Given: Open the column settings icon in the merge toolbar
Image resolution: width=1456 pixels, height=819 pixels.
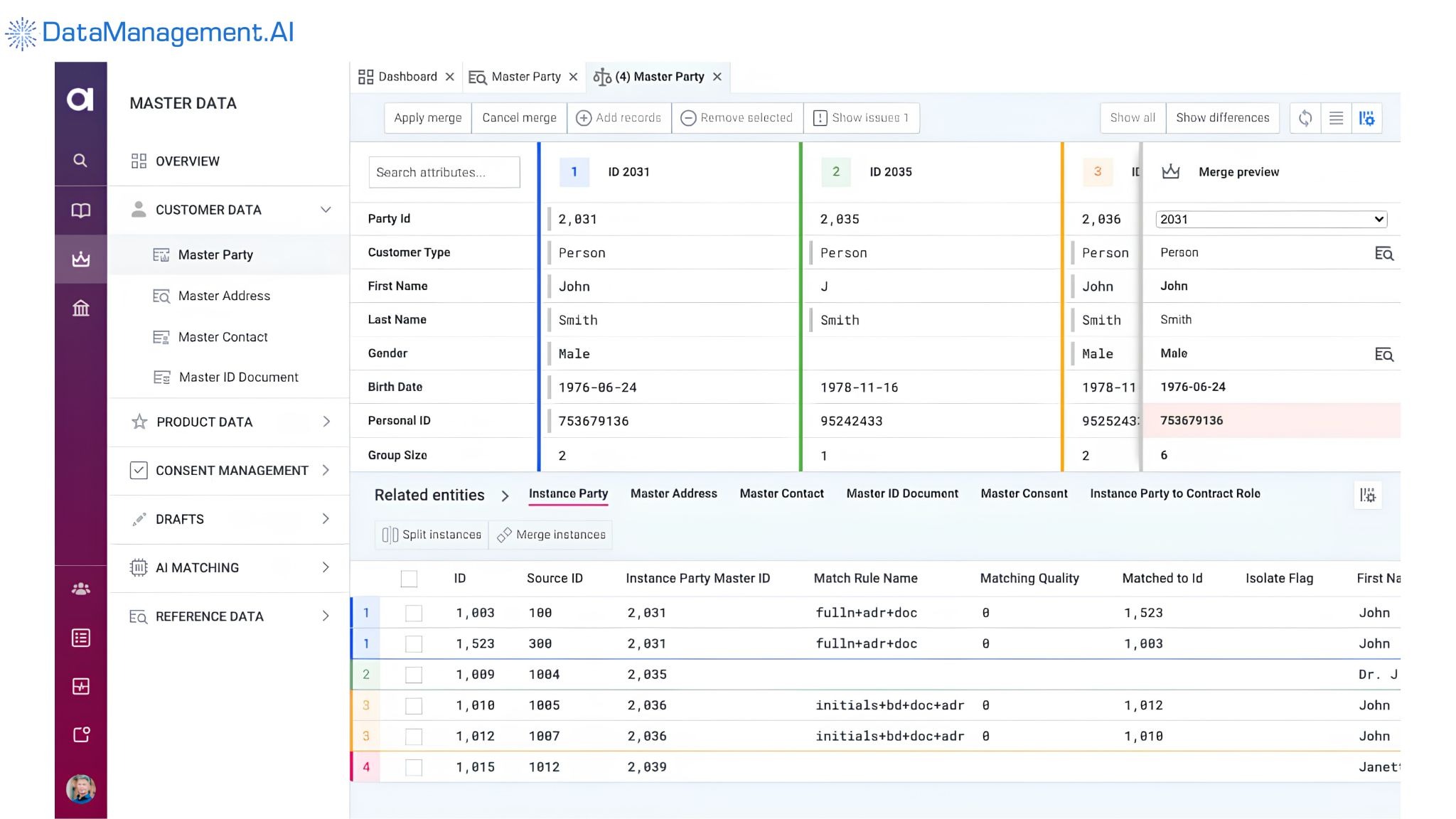Looking at the screenshot, I should point(1366,118).
